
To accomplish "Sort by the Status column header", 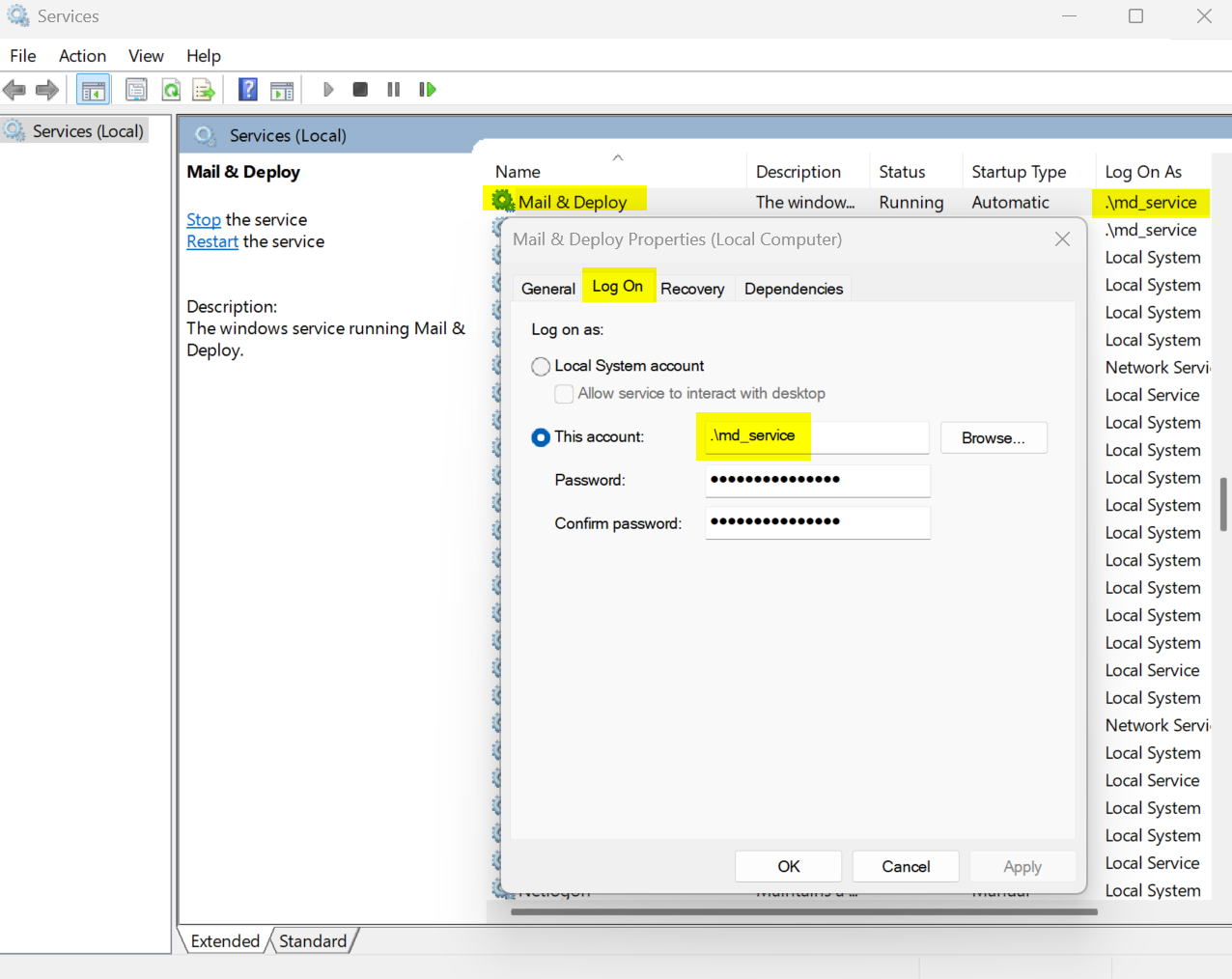I will point(915,171).
